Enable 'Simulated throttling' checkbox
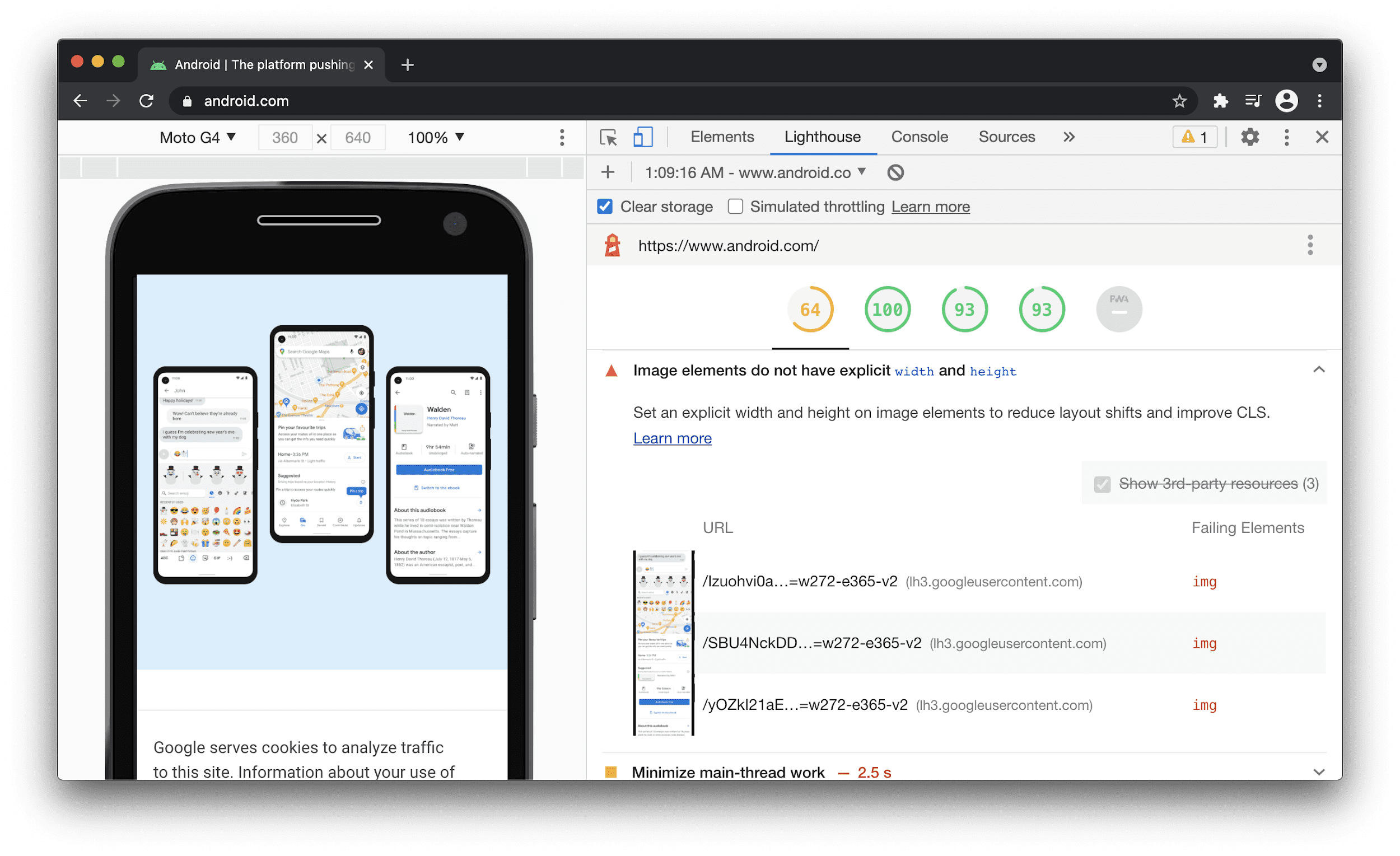1400x856 pixels. pos(734,207)
